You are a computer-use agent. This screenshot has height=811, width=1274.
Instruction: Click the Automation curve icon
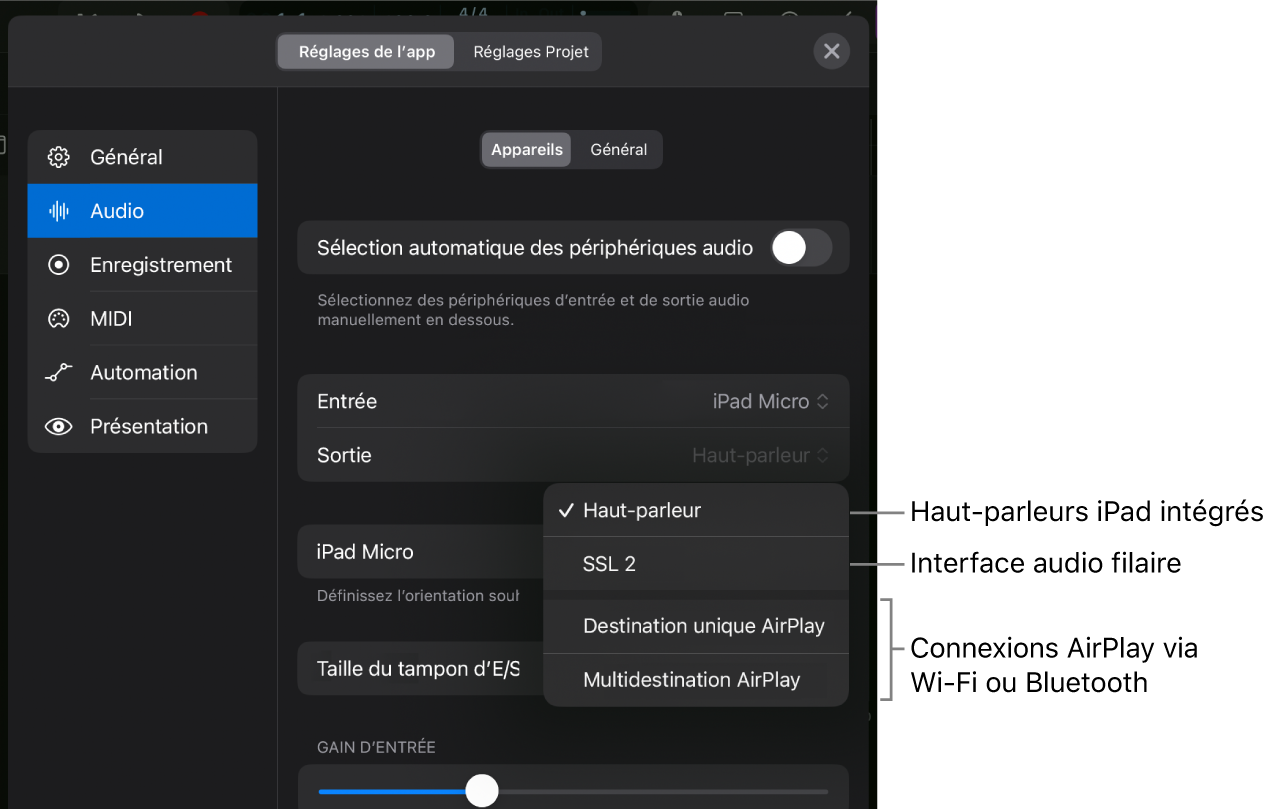pos(58,372)
